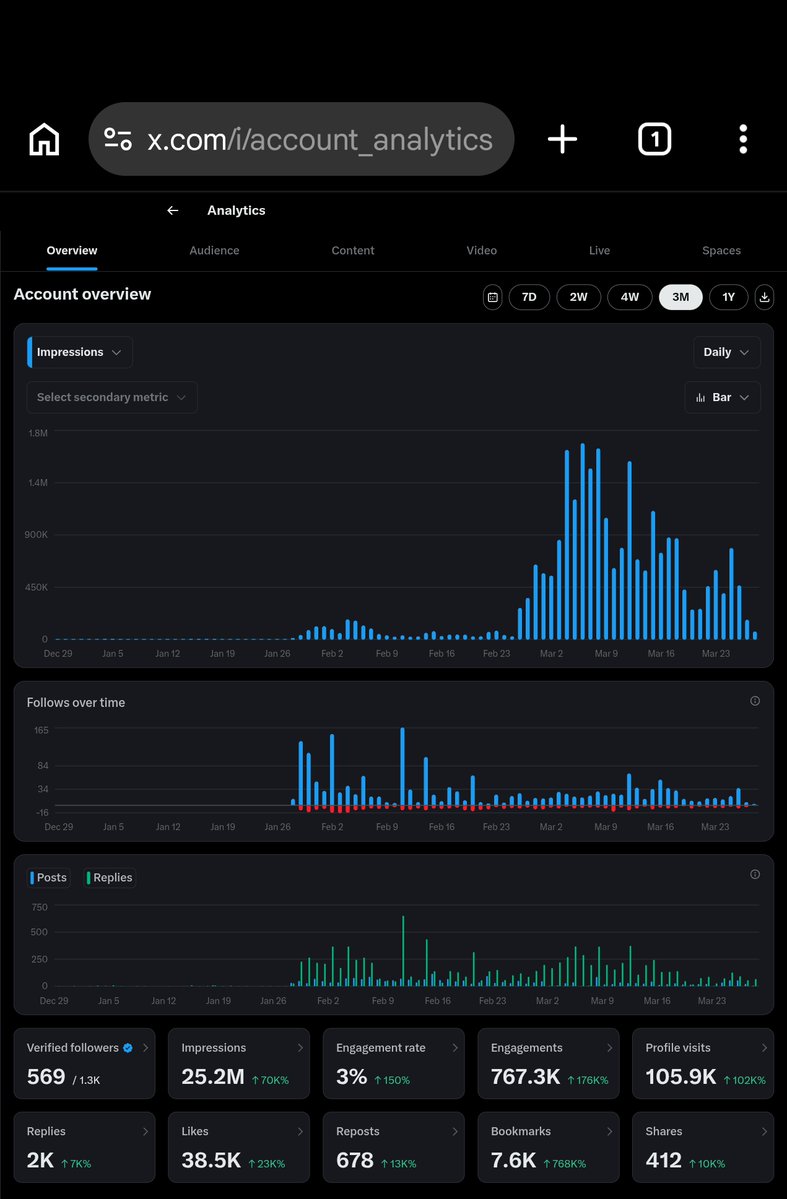Viewport: 787px width, 1199px height.
Task: Switch to the Content tab
Action: point(353,251)
